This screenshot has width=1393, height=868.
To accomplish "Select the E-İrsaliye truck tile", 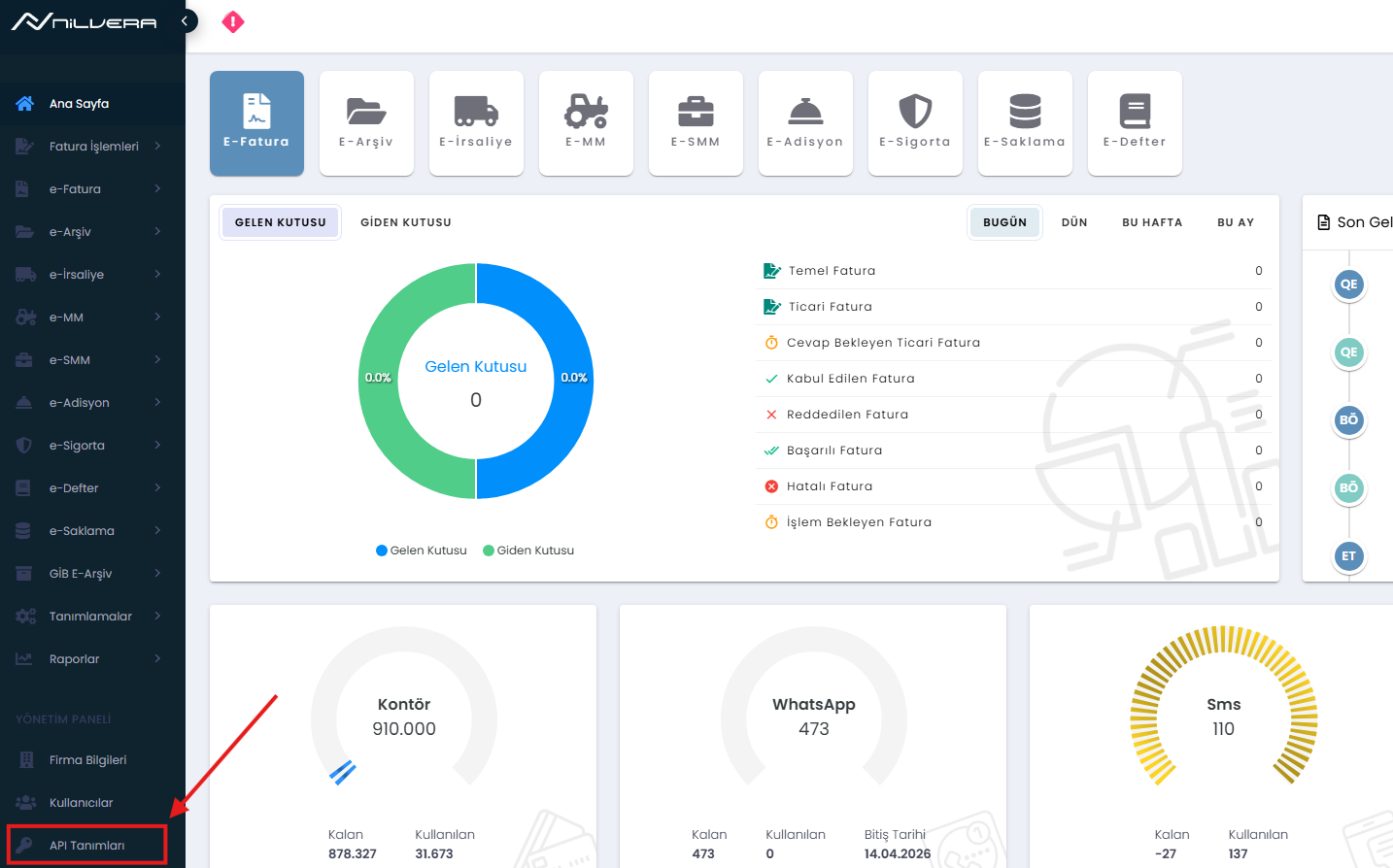I will [x=476, y=123].
